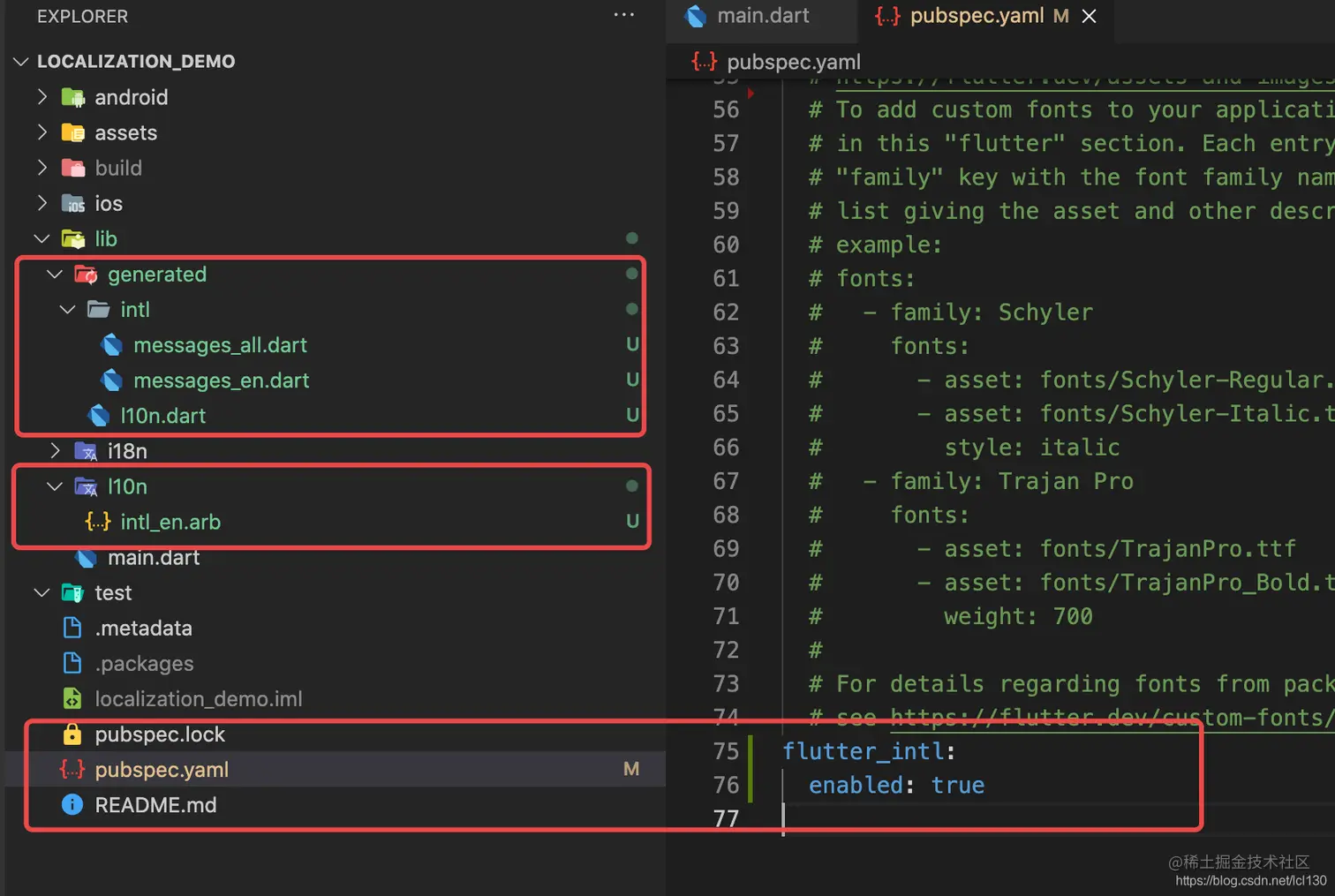This screenshot has width=1335, height=896.
Task: Click pubspec.yaml breadcrumb label
Action: coord(793,62)
